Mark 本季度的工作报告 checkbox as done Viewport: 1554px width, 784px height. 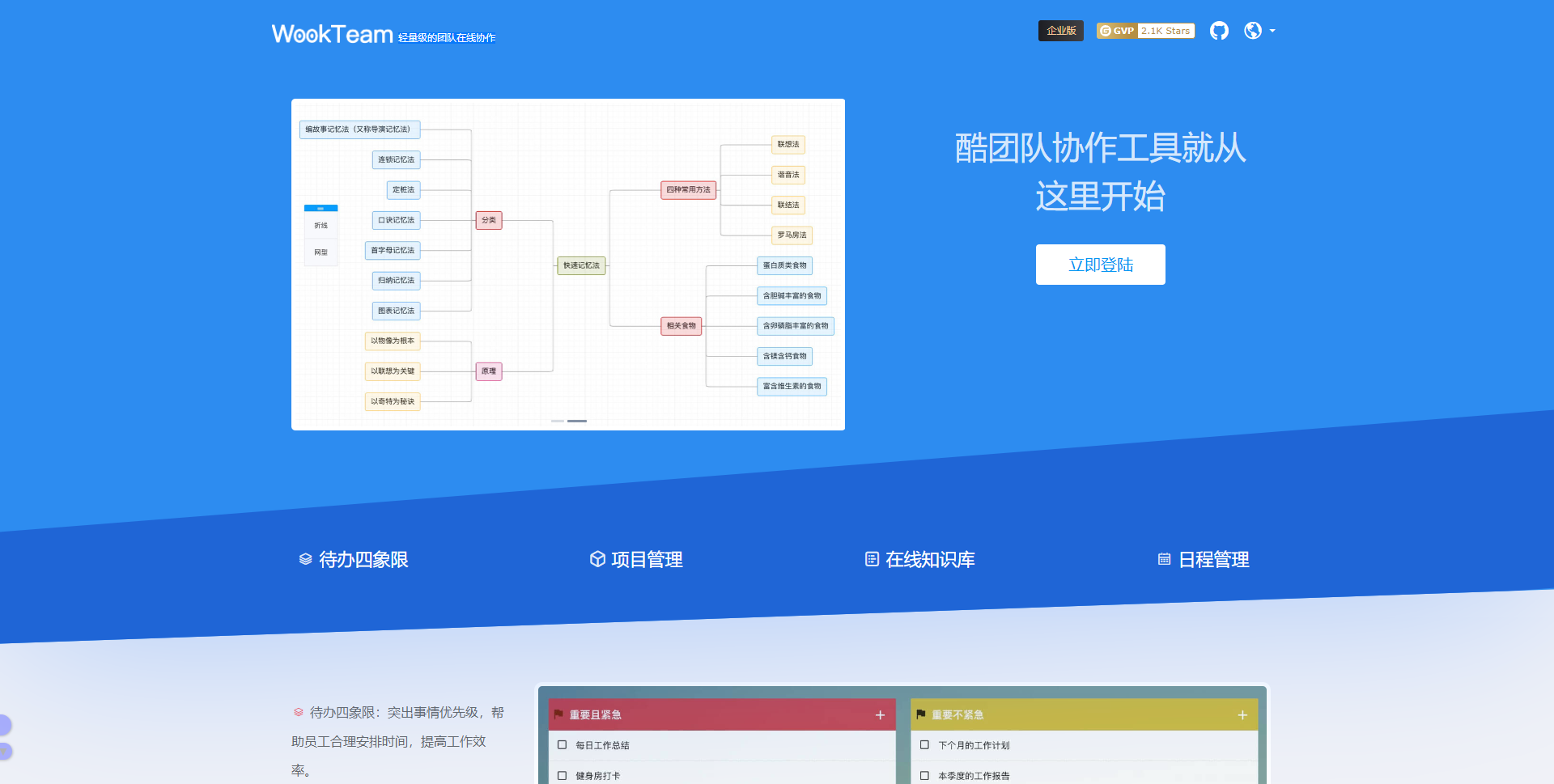coord(924,775)
